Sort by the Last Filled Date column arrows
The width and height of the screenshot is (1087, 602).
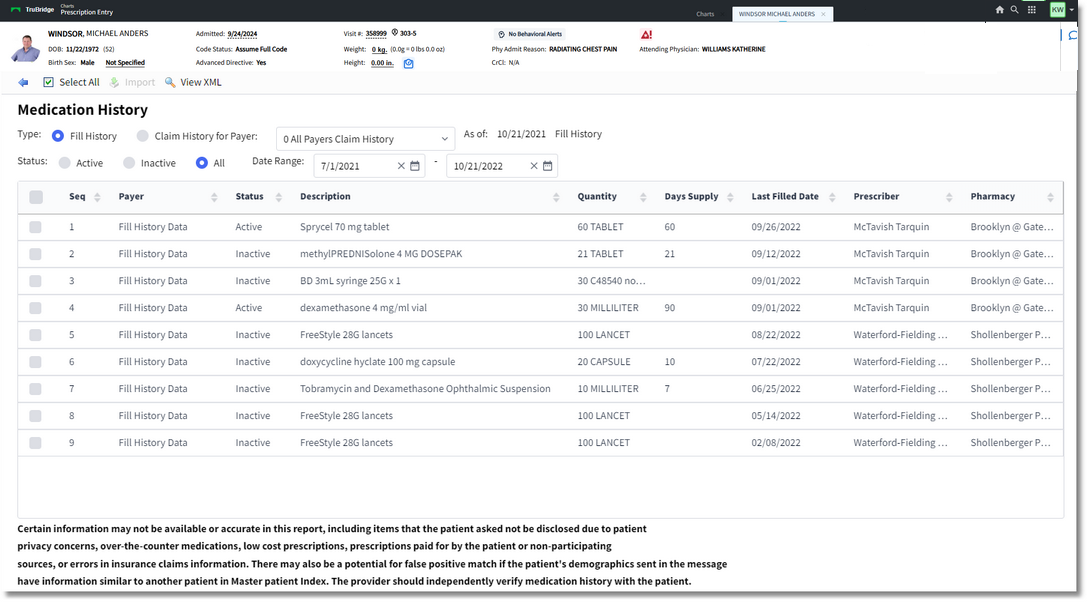832,197
